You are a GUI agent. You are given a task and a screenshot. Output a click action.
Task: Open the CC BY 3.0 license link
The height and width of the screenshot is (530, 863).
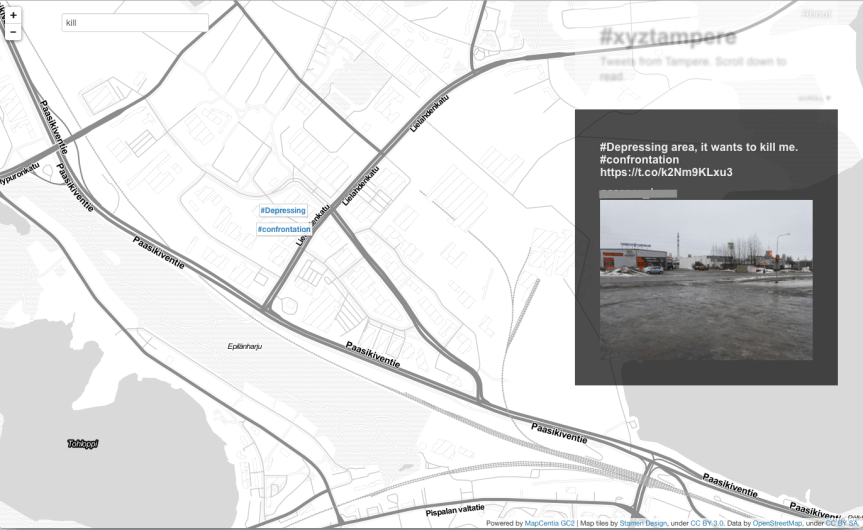click(706, 523)
